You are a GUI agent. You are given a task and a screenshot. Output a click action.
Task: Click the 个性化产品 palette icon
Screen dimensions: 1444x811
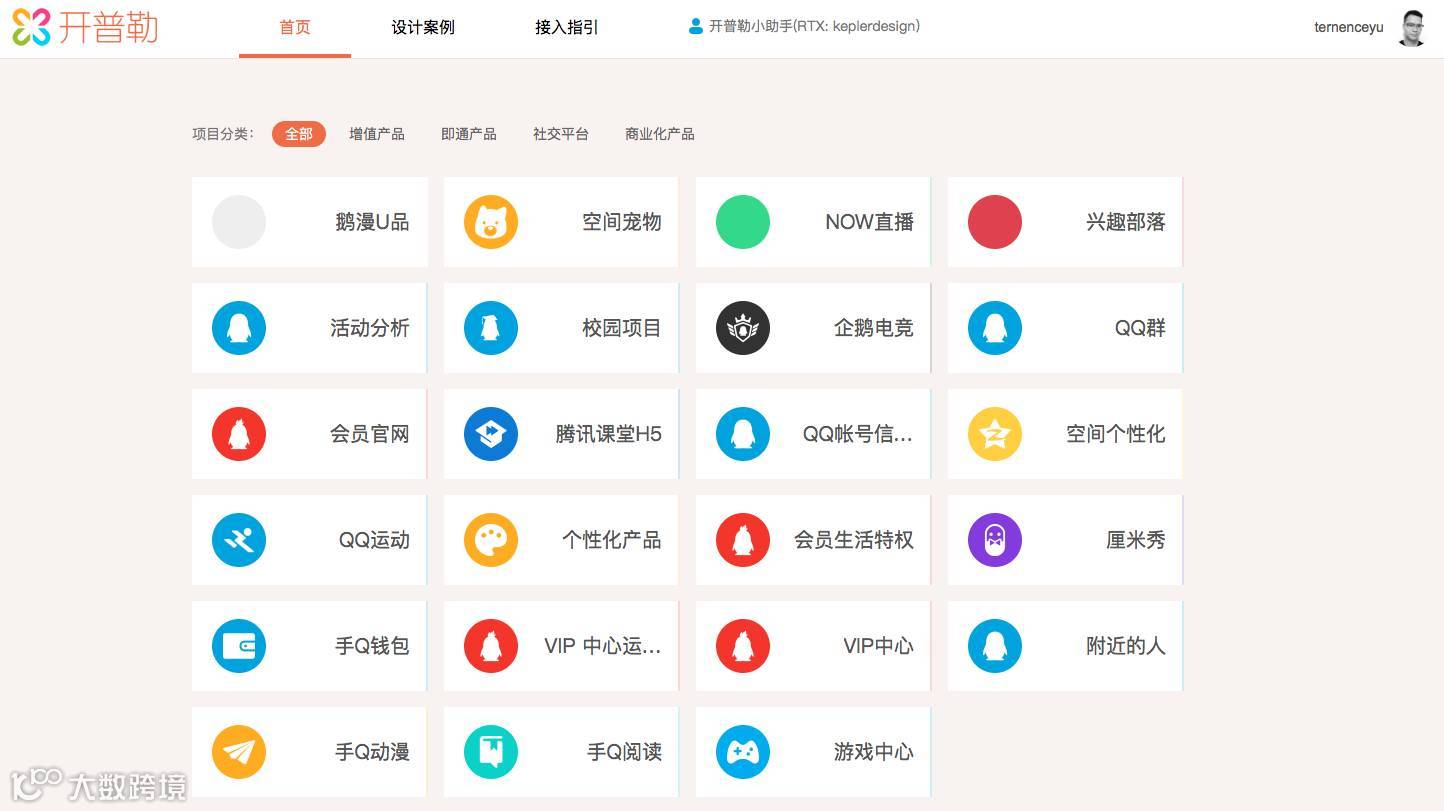(491, 540)
